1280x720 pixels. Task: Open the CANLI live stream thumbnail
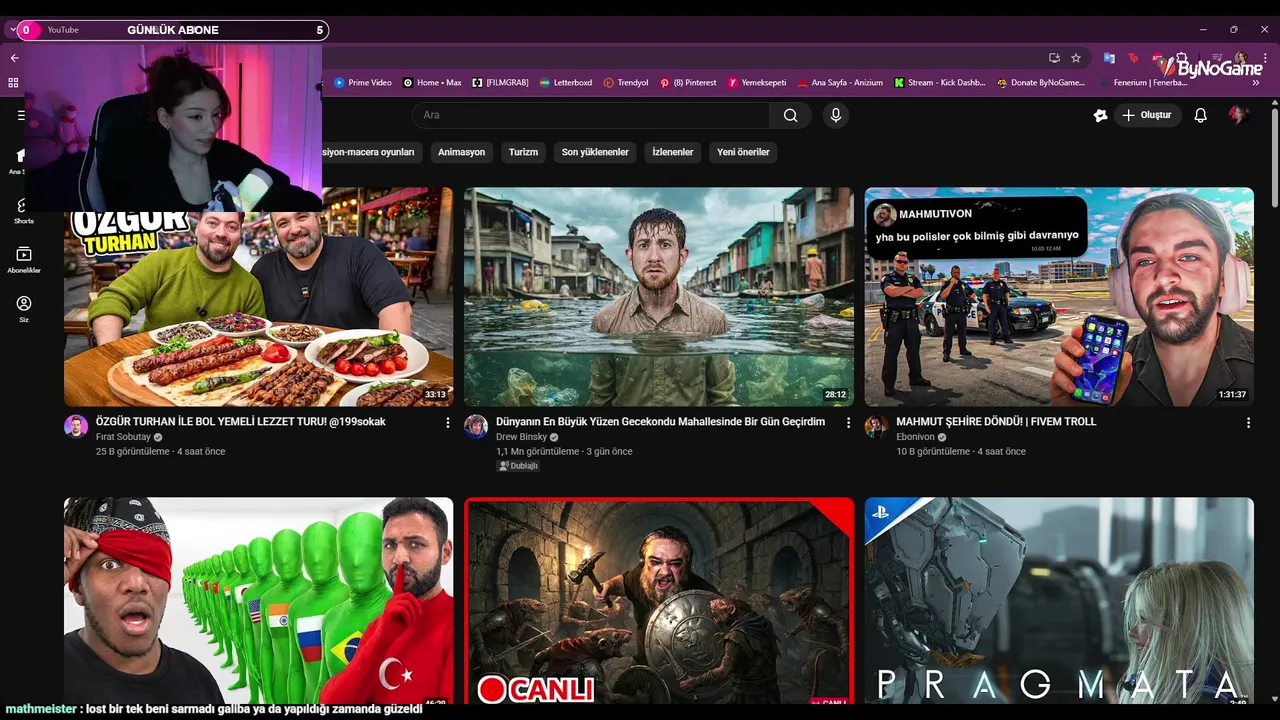[659, 601]
